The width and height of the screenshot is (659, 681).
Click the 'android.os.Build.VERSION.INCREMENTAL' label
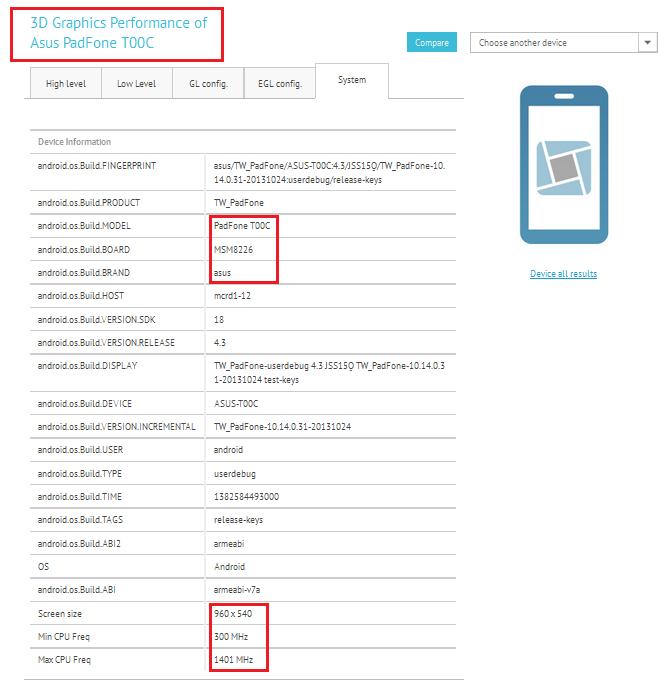point(116,426)
